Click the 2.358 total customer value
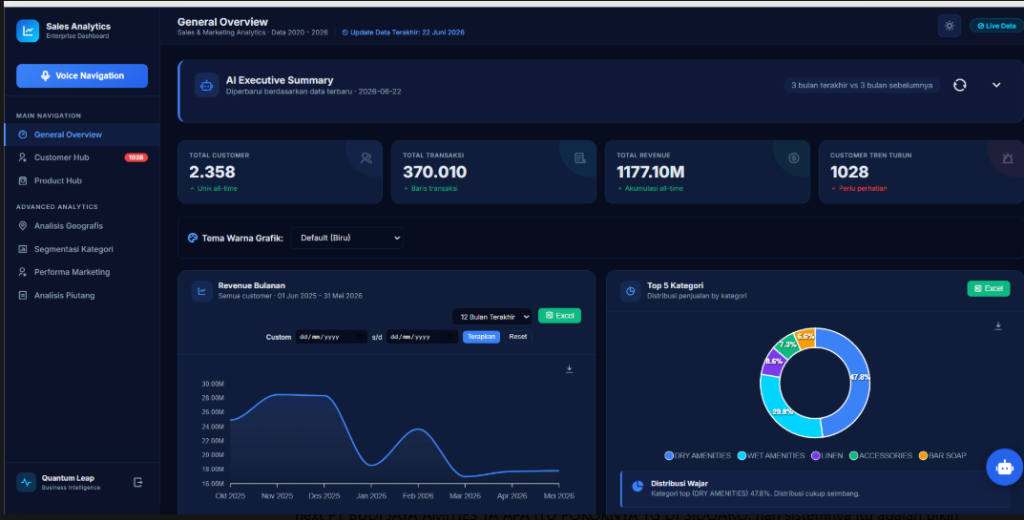 point(212,172)
